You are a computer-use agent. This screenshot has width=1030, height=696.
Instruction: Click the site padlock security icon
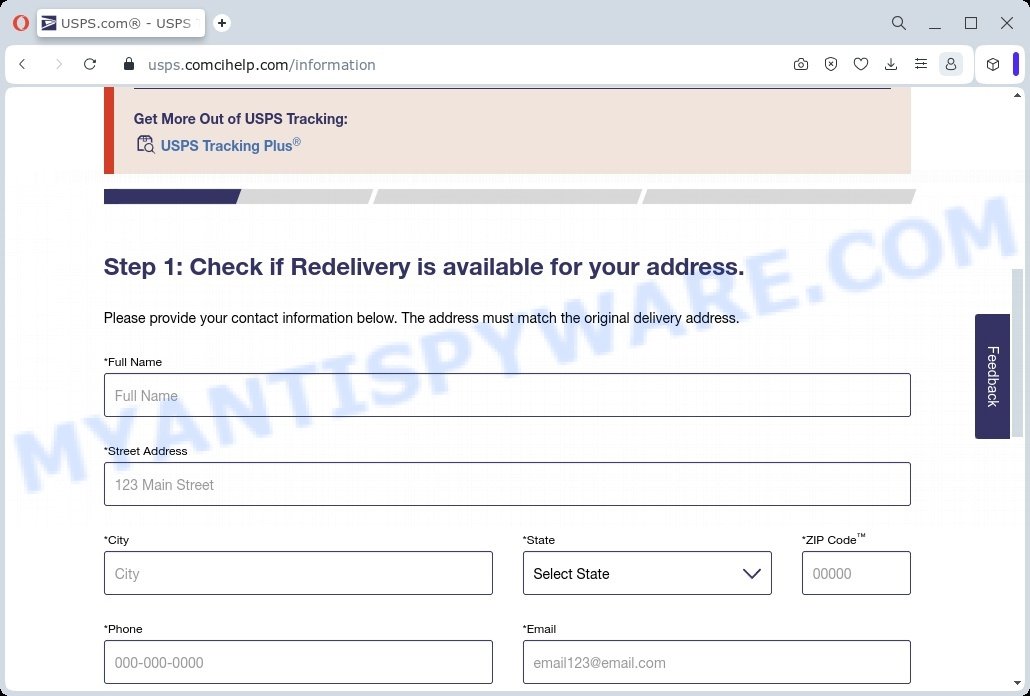(x=129, y=64)
